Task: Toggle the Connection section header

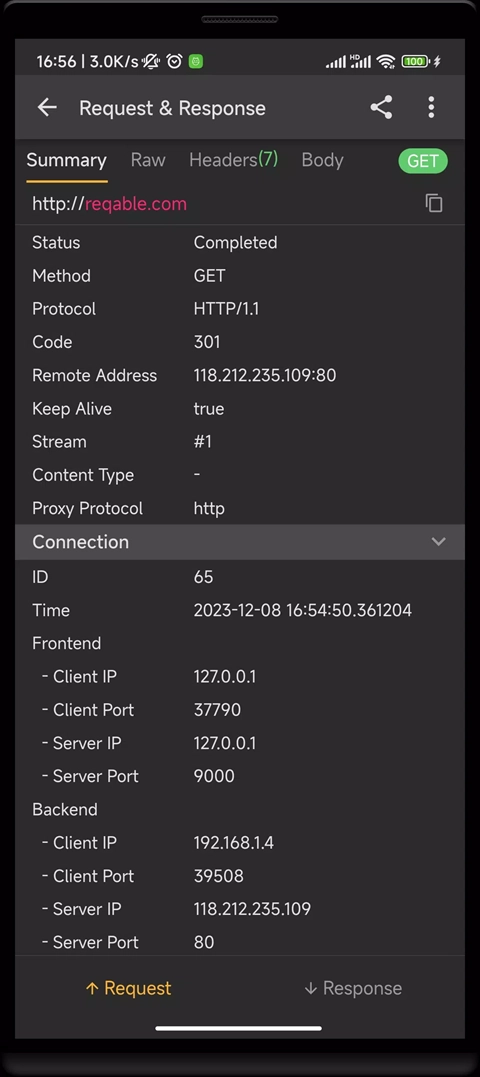Action: [240, 542]
